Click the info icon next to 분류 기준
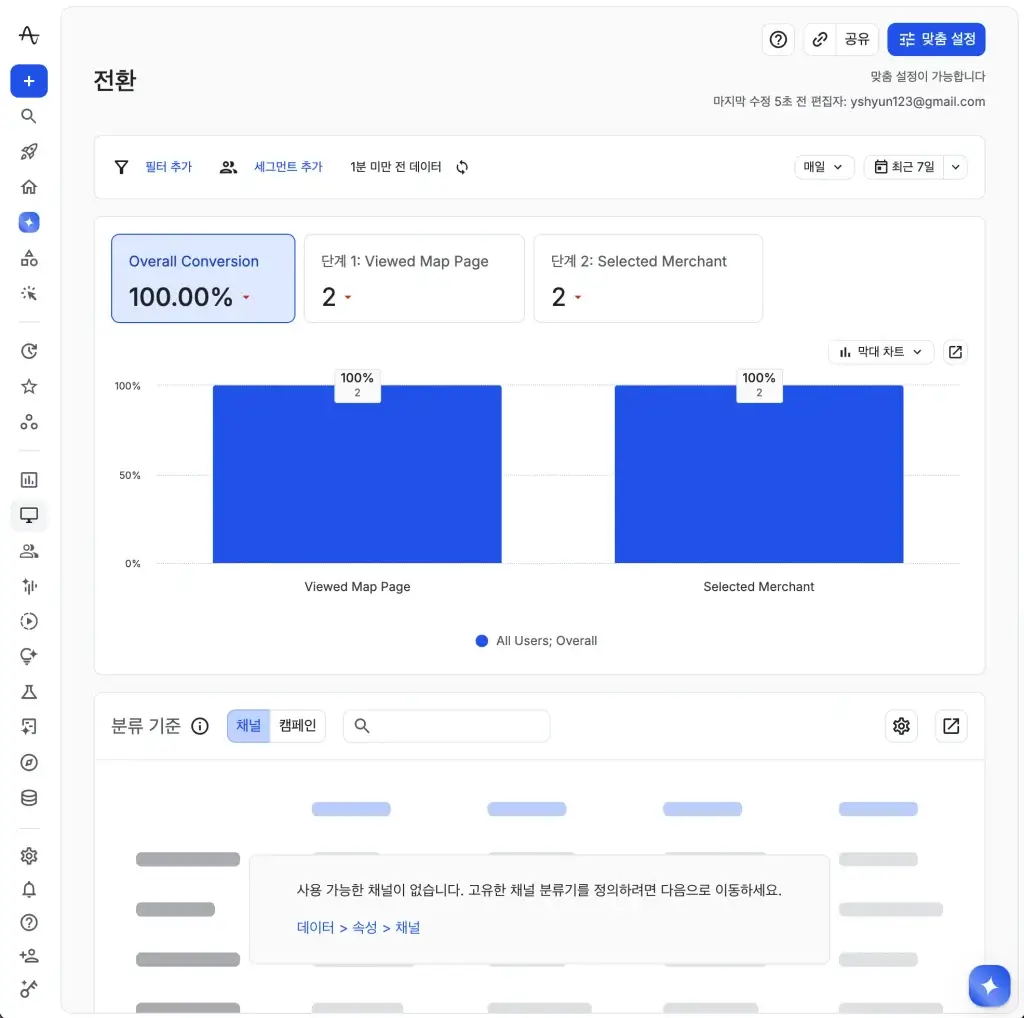Viewport: 1024px width, 1018px height. click(x=200, y=726)
